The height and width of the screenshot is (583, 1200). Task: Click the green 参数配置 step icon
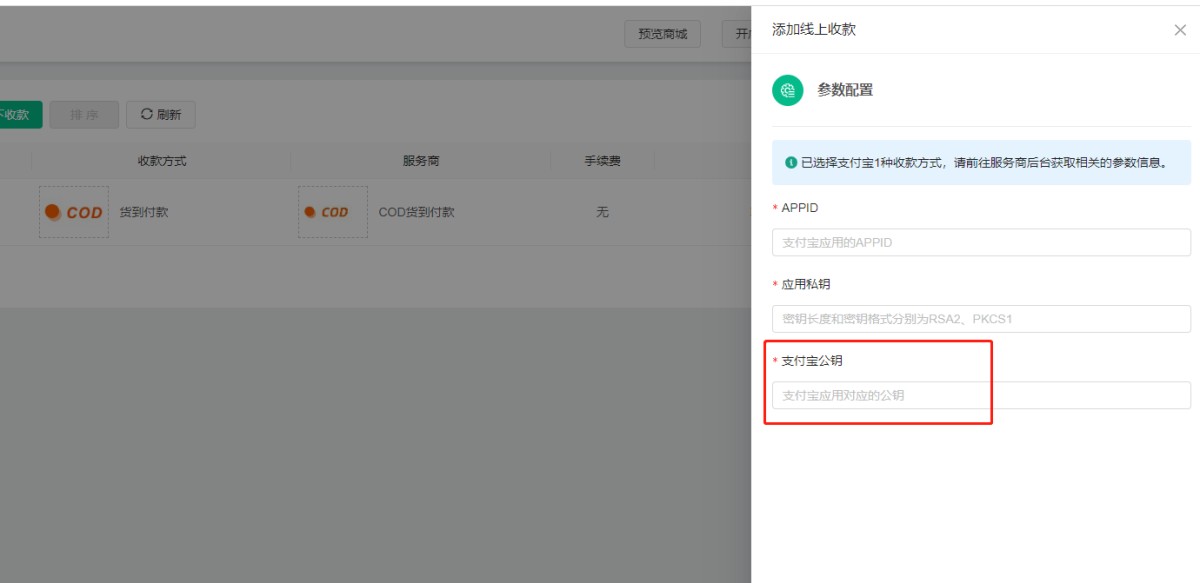point(788,90)
